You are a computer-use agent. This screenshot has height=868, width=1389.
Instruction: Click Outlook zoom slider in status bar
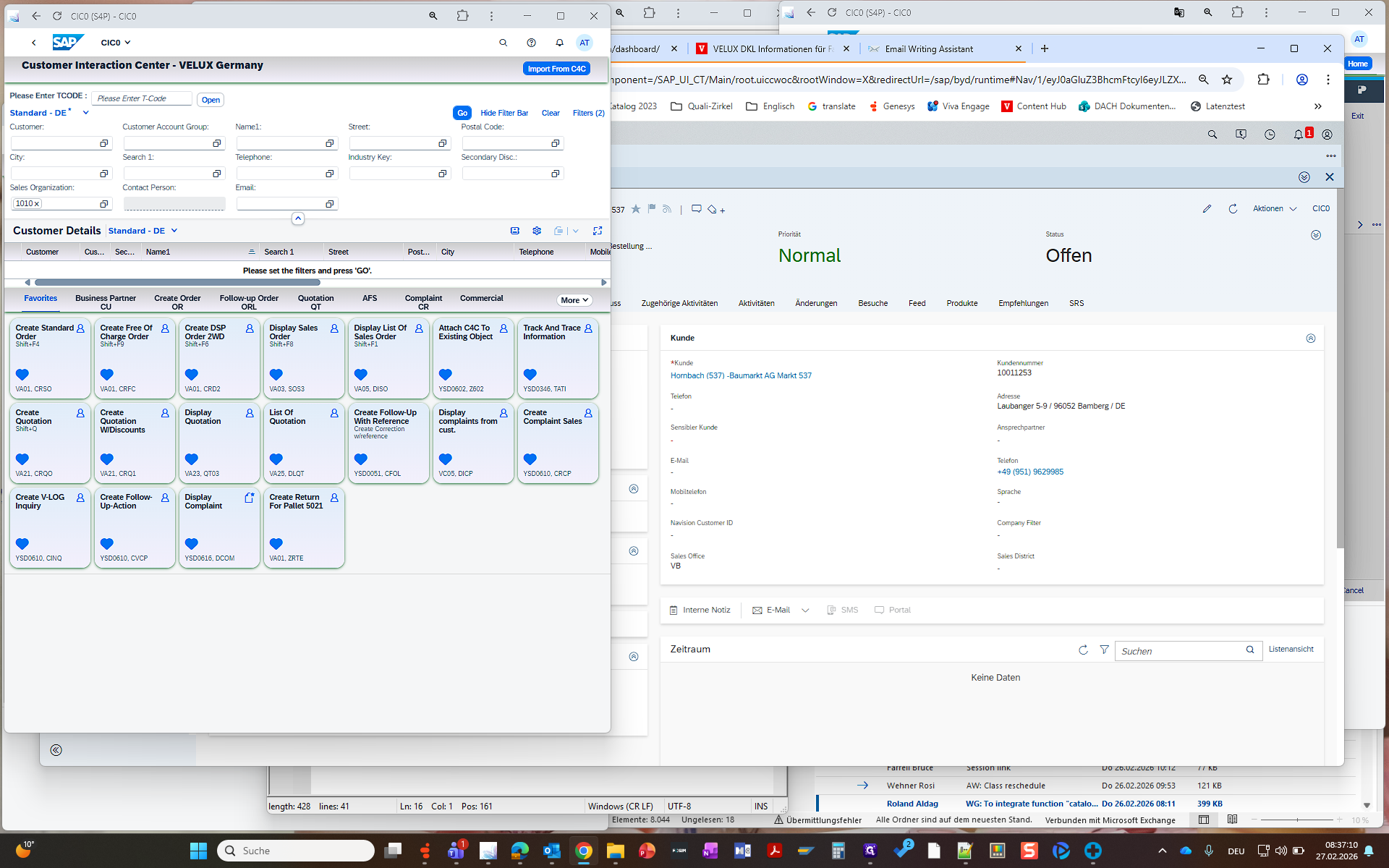pos(1297,820)
